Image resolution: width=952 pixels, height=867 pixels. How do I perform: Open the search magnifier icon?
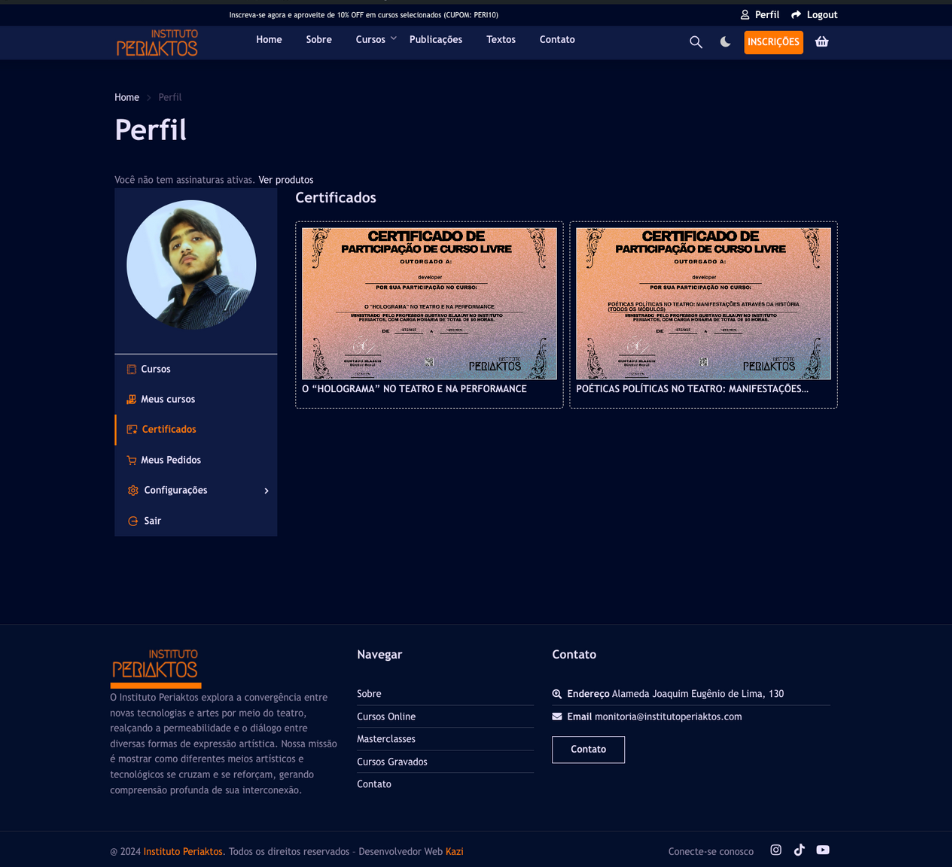click(696, 42)
